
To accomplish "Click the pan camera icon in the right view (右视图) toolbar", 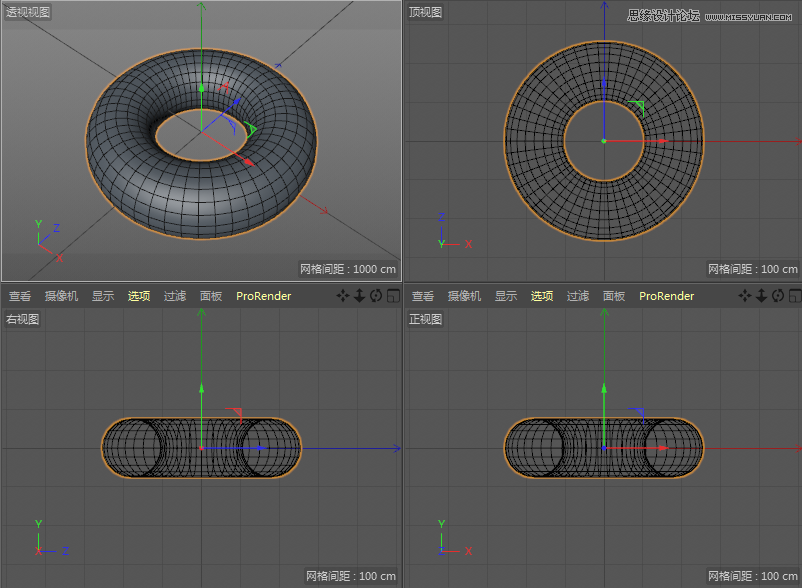I will point(343,296).
